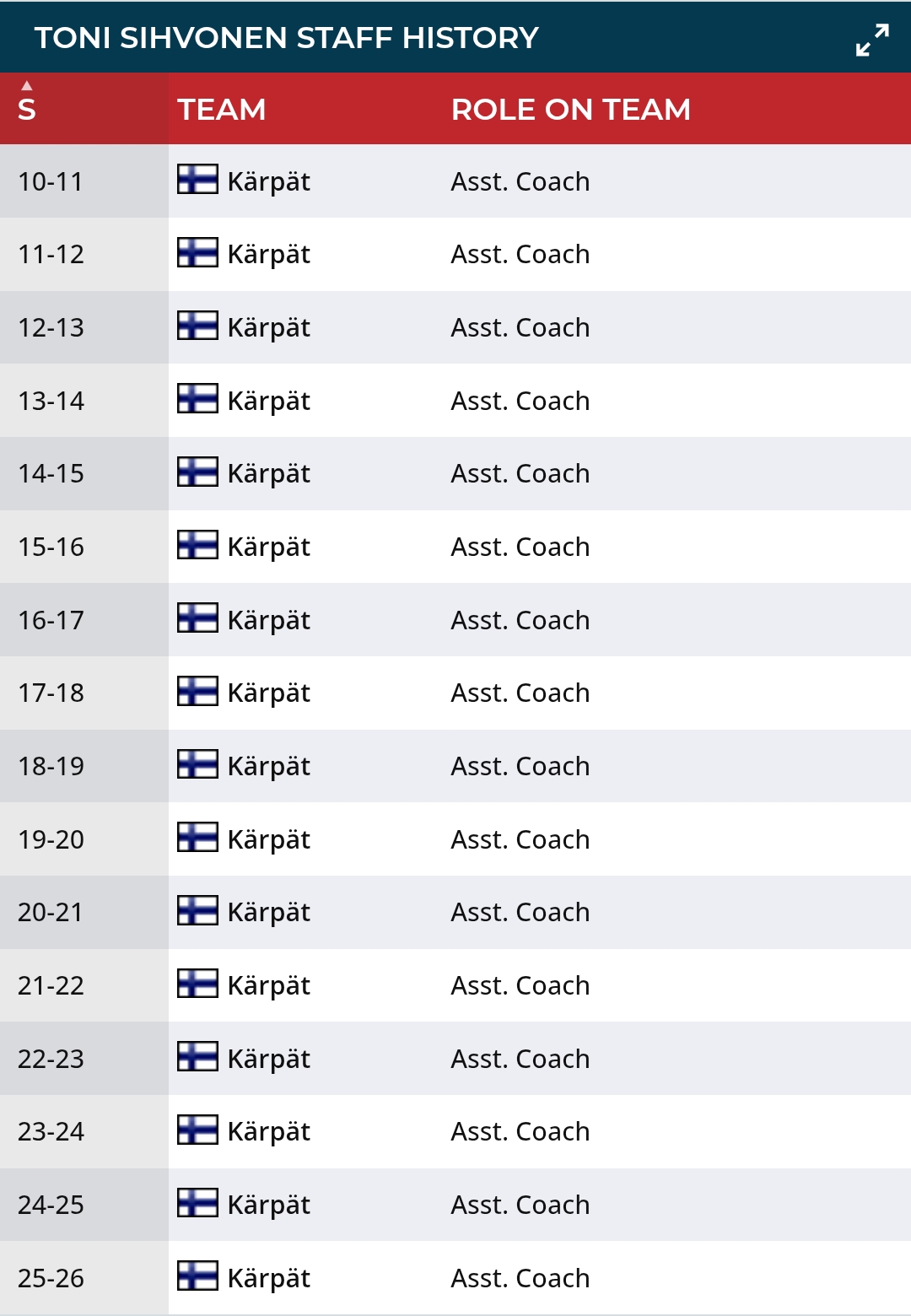911x1316 pixels.
Task: Click Finland flag in the 22-23 row
Action: (x=197, y=1057)
